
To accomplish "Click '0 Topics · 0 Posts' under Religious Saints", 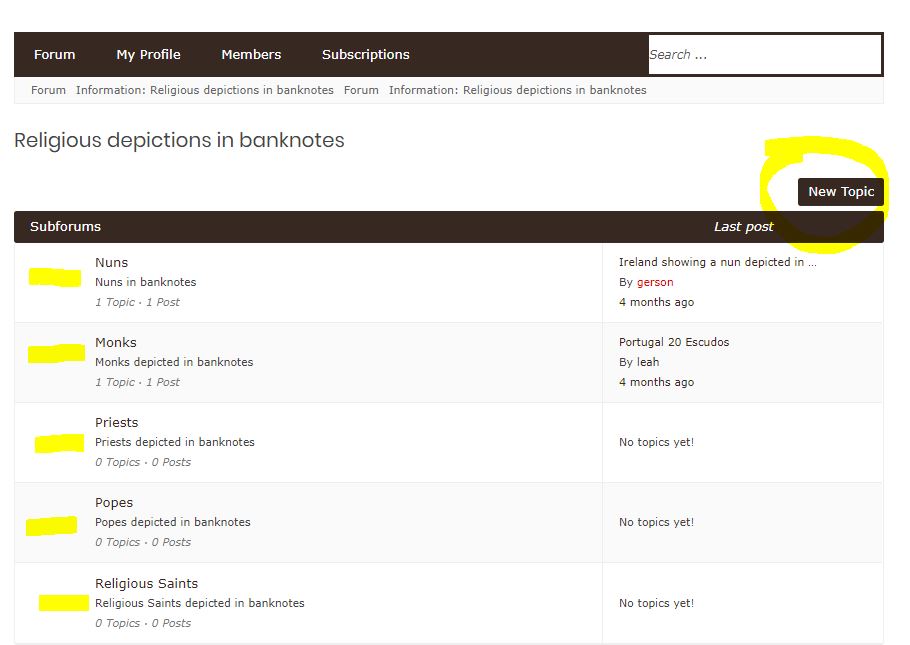I will [143, 624].
